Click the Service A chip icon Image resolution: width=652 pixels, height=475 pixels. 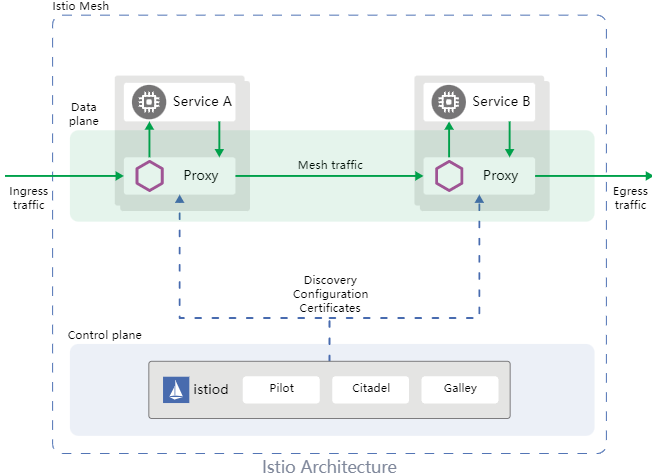click(150, 101)
